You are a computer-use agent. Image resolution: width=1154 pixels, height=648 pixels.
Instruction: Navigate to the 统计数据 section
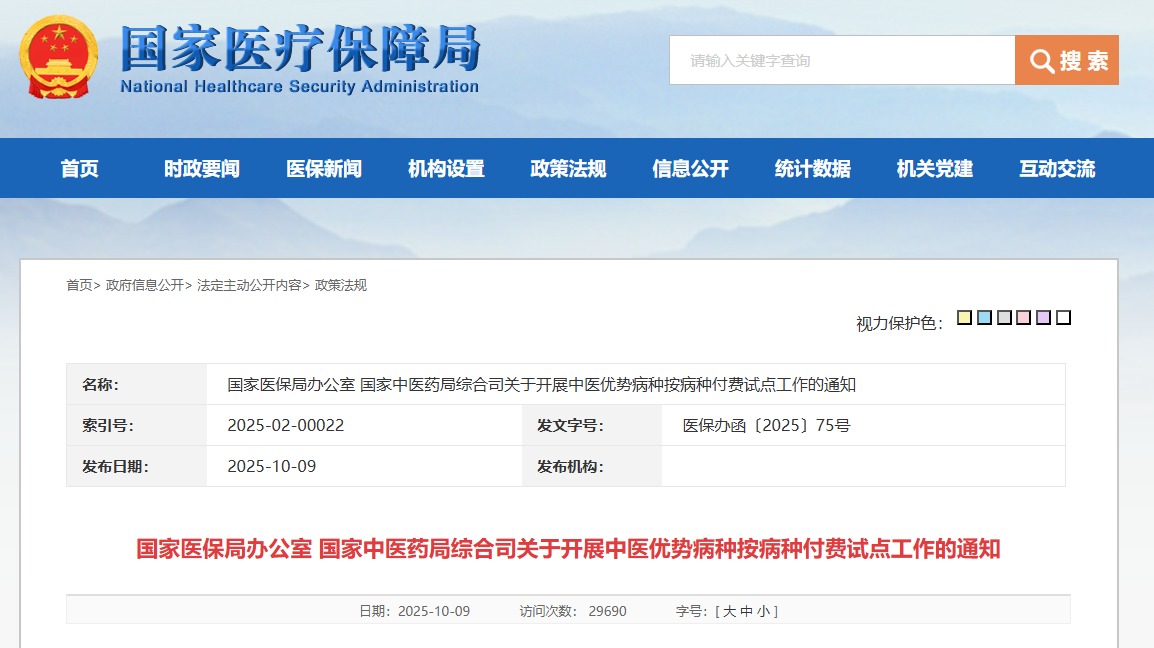(812, 169)
